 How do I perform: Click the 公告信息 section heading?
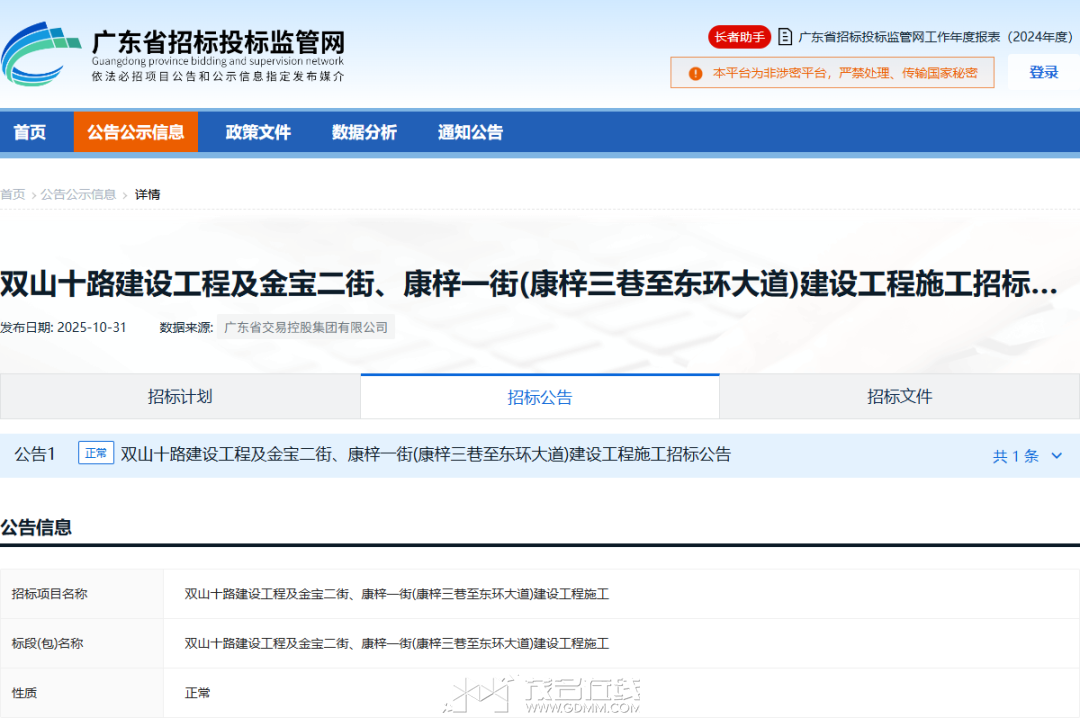(x=36, y=528)
